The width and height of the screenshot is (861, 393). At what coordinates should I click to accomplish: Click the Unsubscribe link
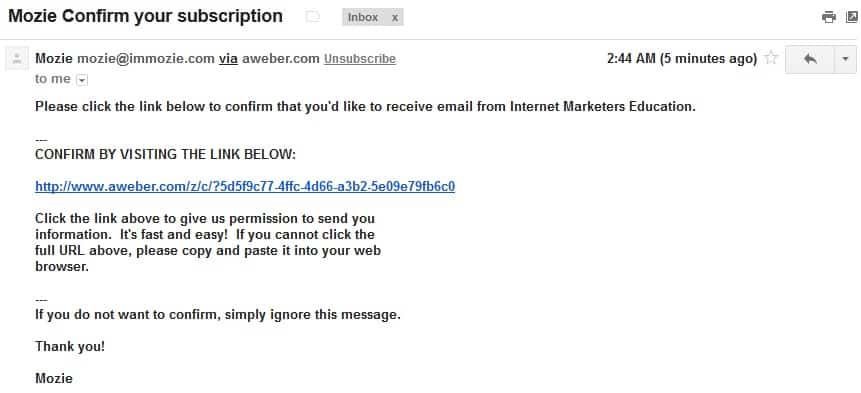pyautogui.click(x=360, y=59)
